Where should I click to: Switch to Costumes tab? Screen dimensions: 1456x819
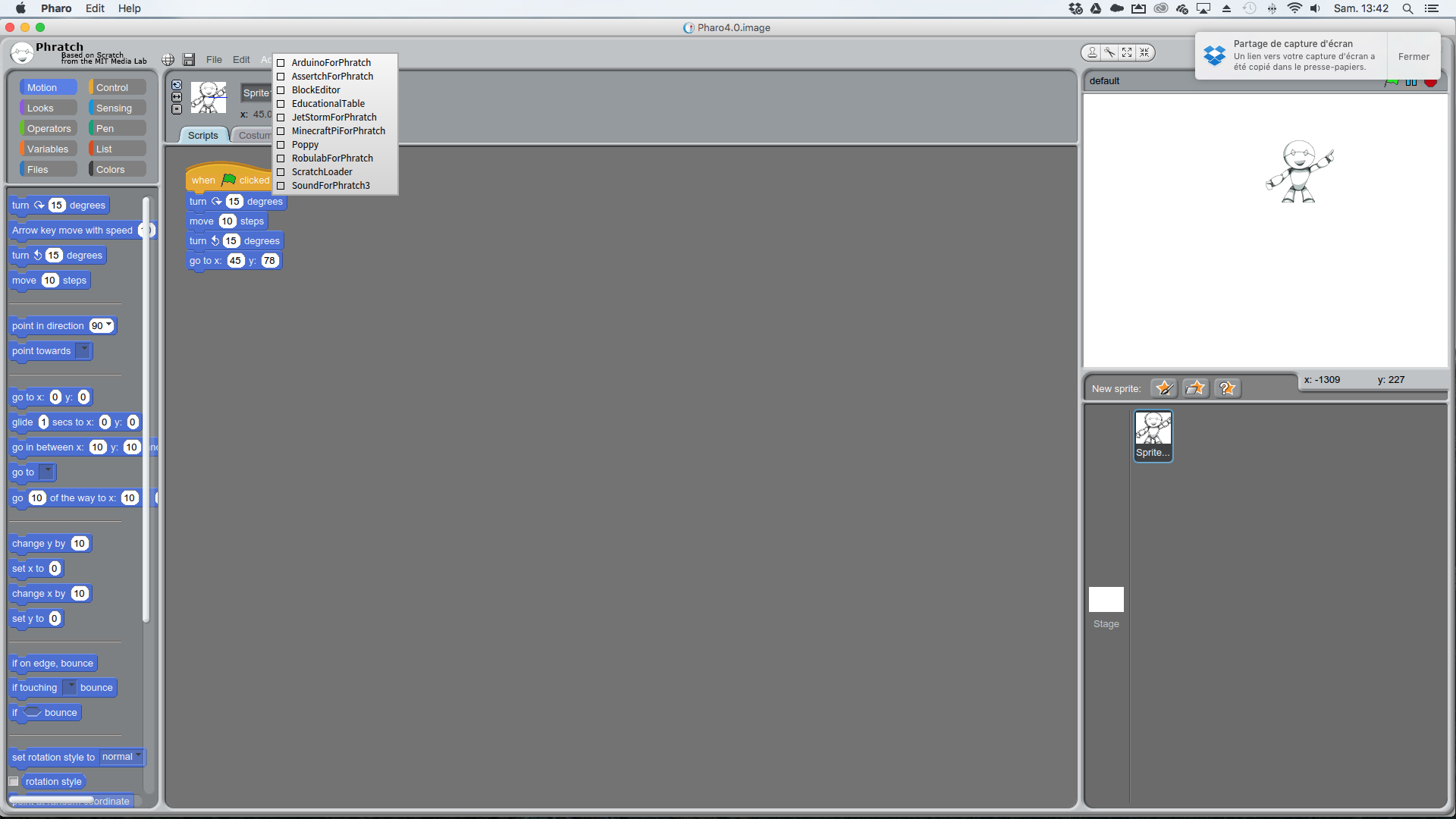253,135
